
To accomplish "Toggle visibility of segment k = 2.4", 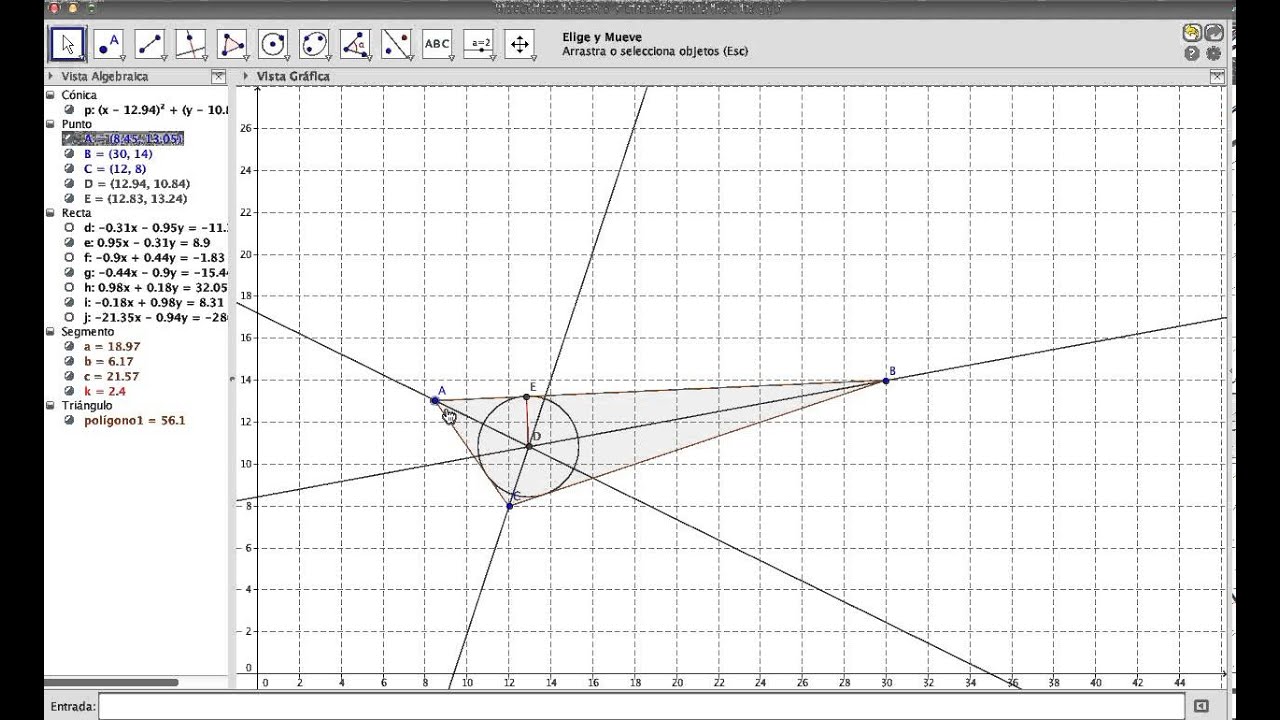I will click(x=69, y=391).
